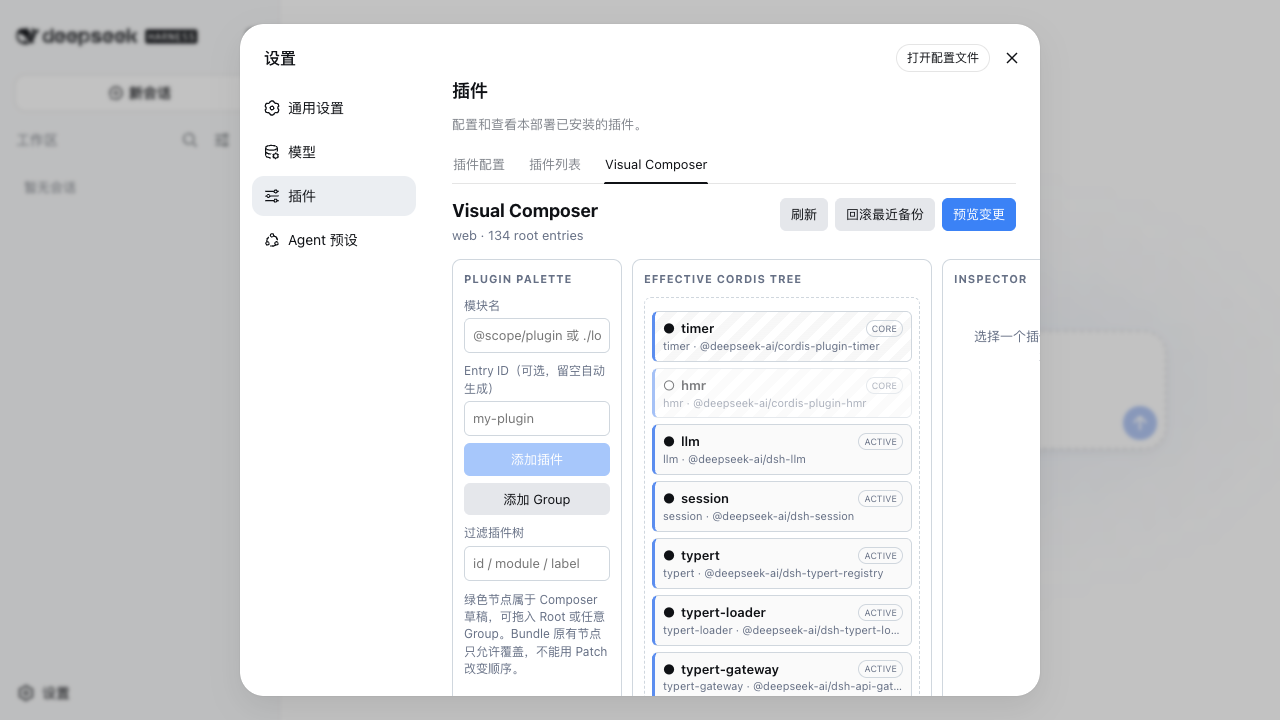Click the 模型 database icon
Image resolution: width=1280 pixels, height=720 pixels.
coord(272,152)
